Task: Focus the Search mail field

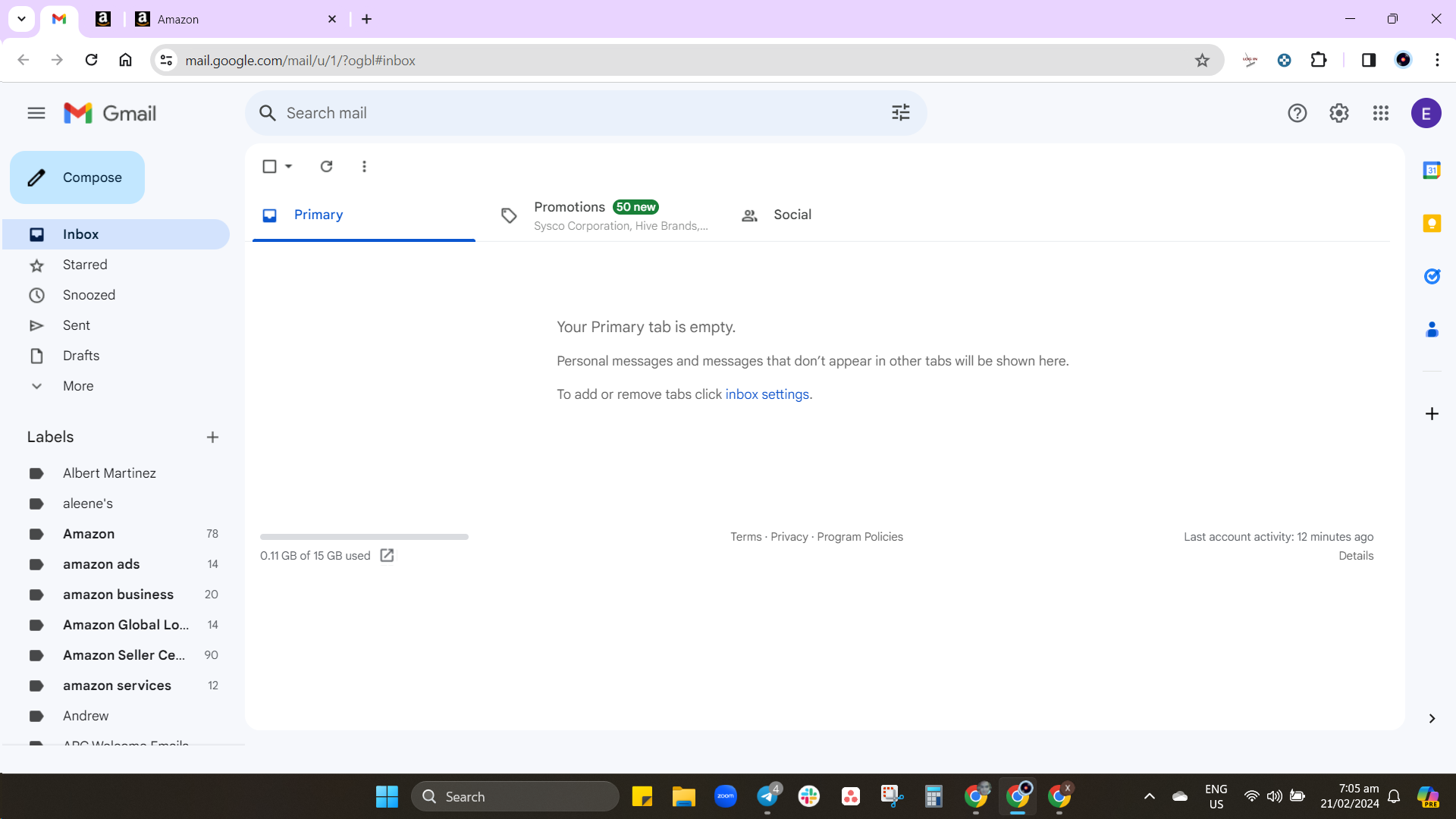Action: coord(585,113)
